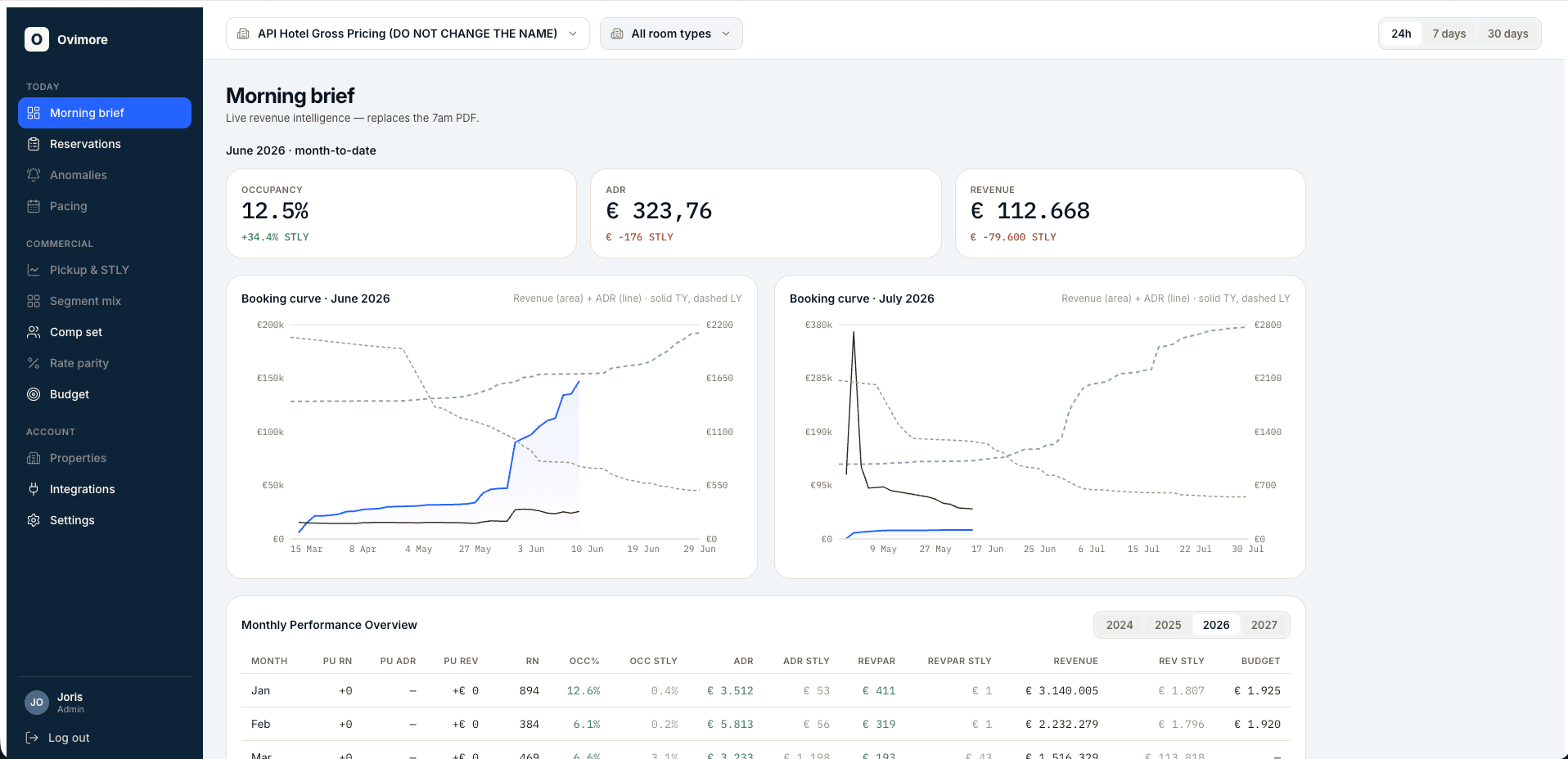This screenshot has height=759, width=1568.
Task: Click the € -79.600 STLY revenue delta
Action: point(1013,237)
